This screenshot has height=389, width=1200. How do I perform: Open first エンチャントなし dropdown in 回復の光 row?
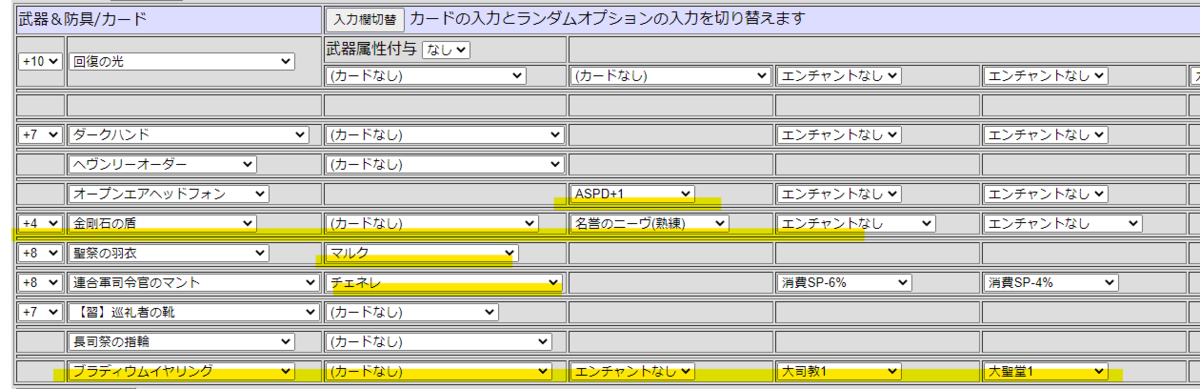click(x=840, y=75)
